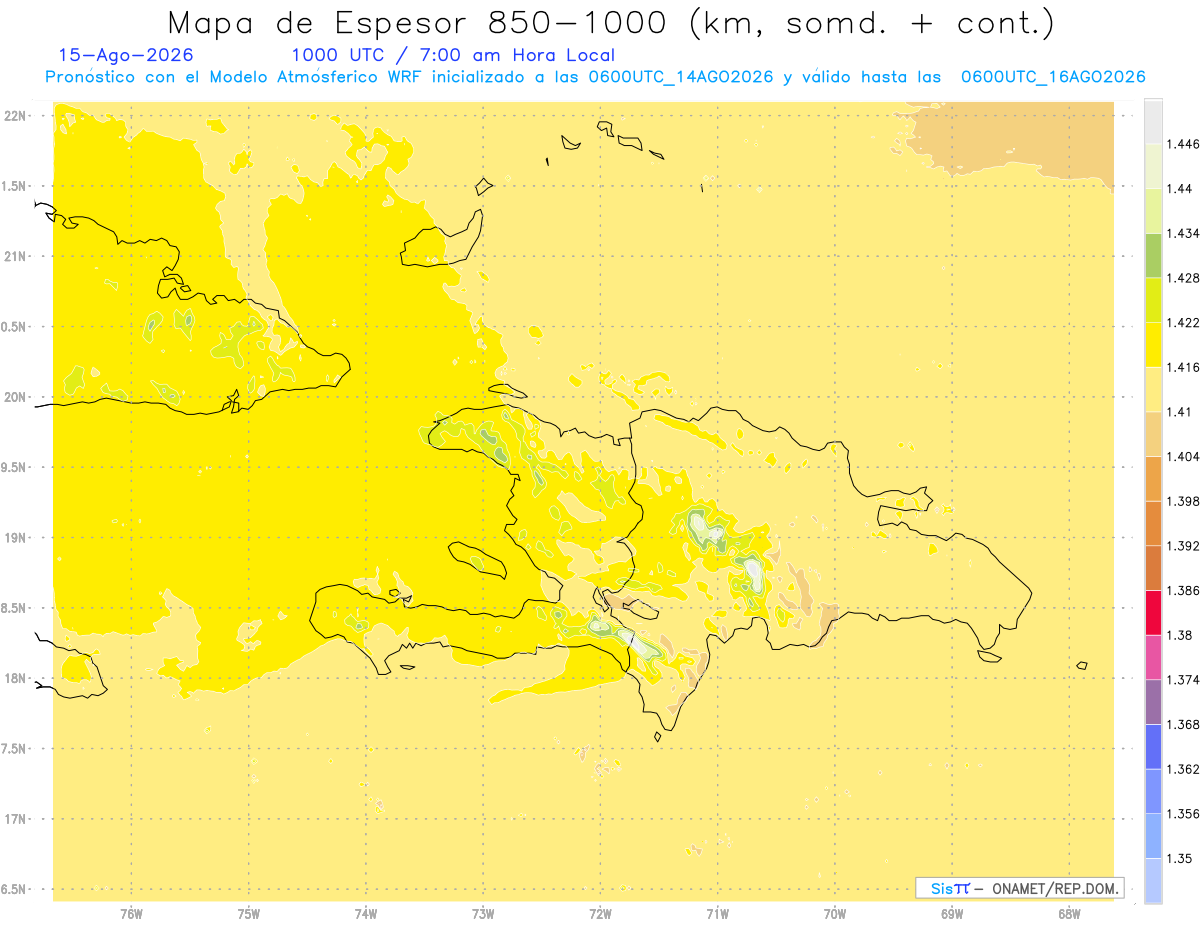Click the dark blue band between 1.362 and 1.368

click(1153, 746)
